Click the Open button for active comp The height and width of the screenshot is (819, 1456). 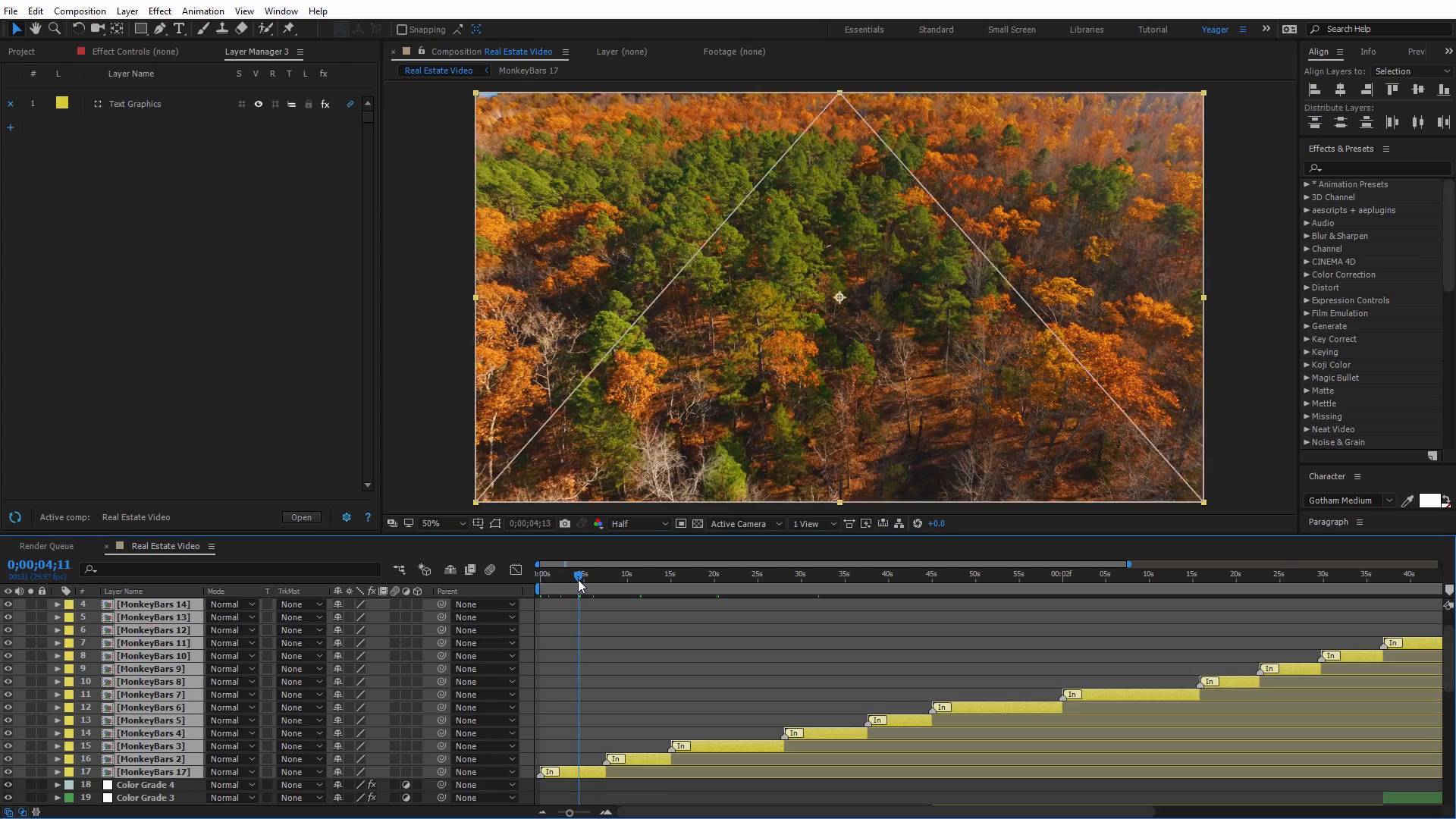click(x=300, y=517)
